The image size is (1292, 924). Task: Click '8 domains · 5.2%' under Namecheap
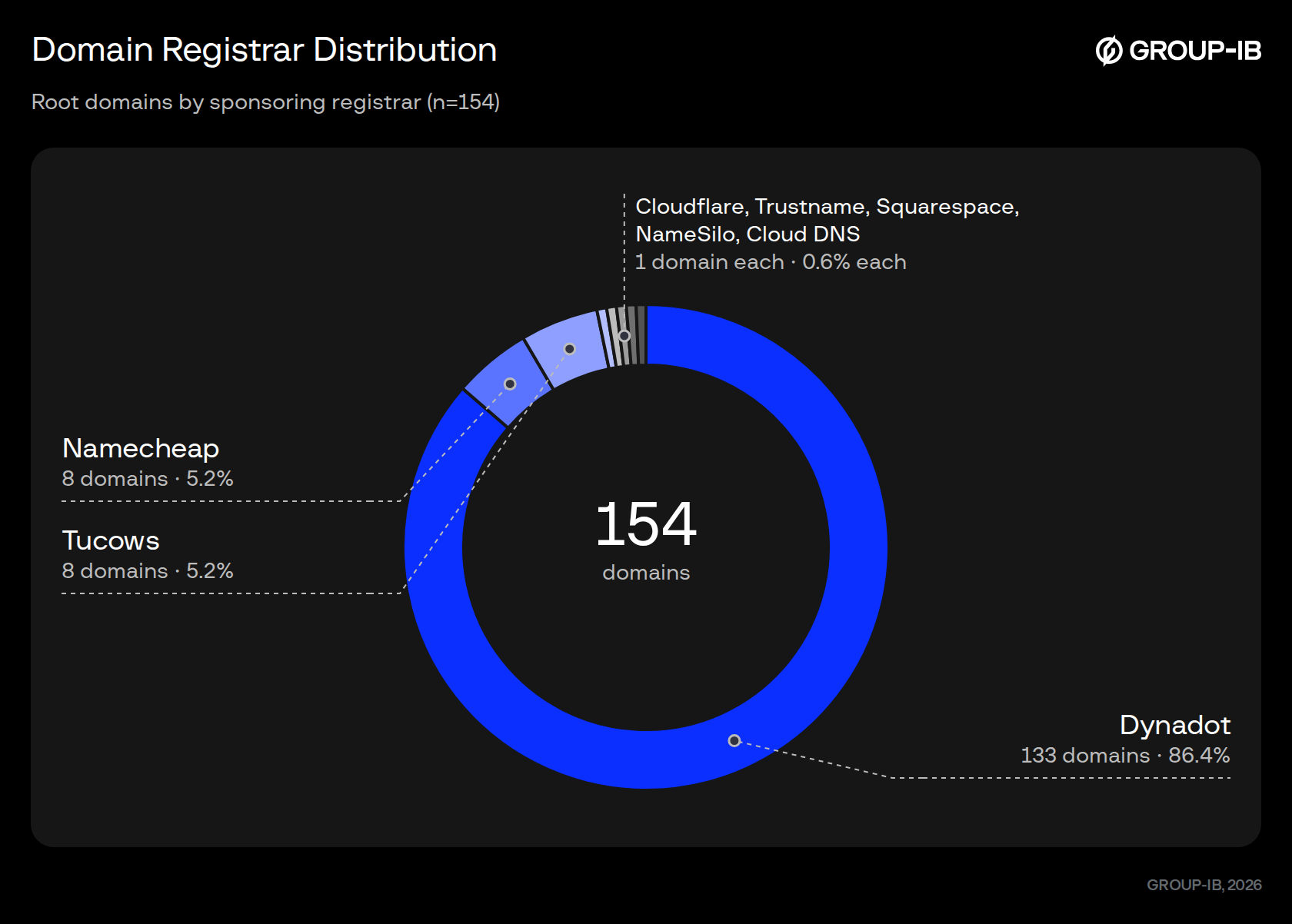click(148, 479)
